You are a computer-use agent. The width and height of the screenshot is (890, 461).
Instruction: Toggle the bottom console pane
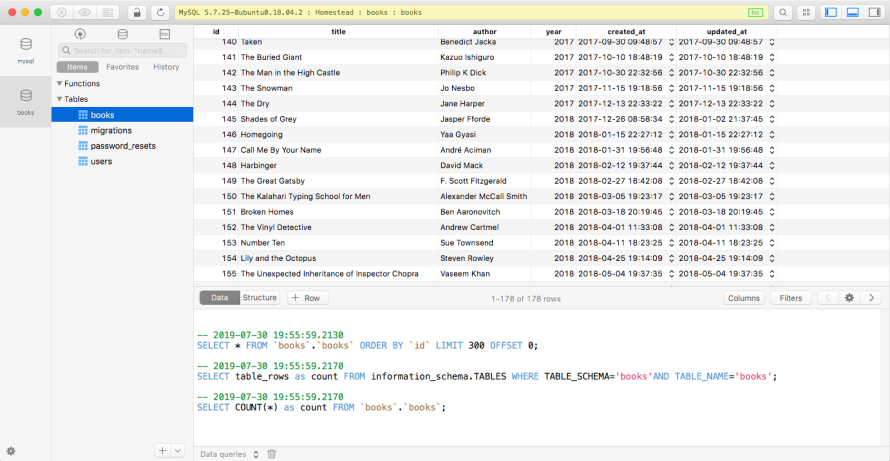click(x=852, y=12)
